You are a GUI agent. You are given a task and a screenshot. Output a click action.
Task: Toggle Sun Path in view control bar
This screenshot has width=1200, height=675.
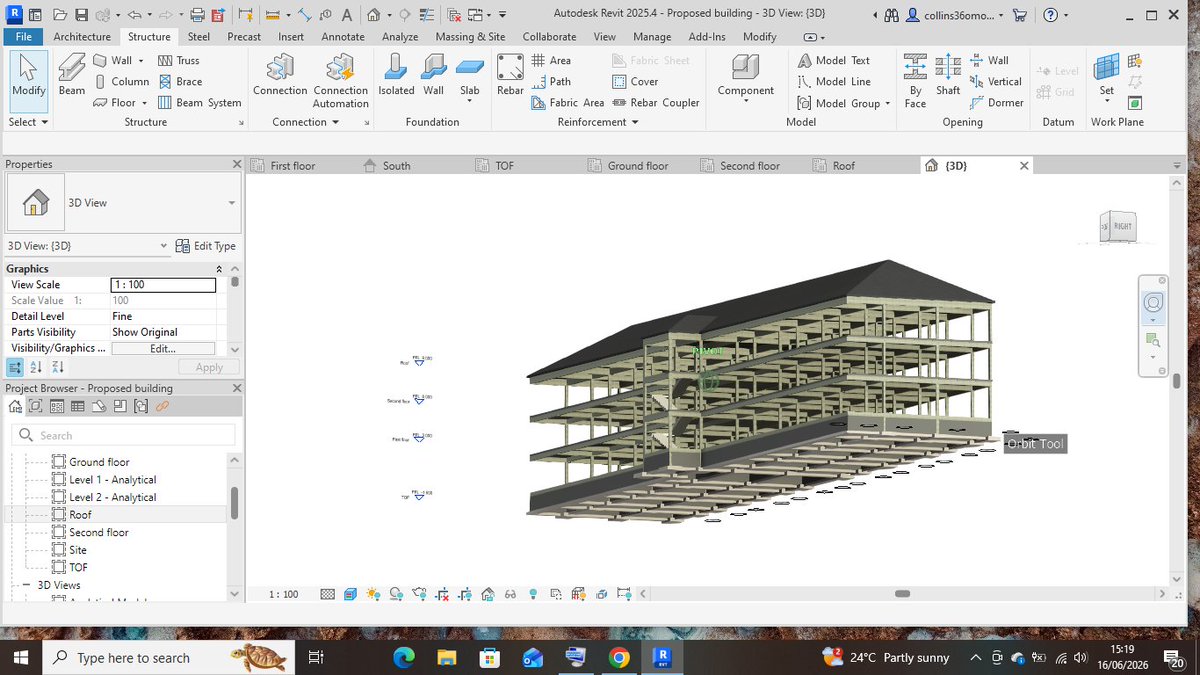pos(373,594)
